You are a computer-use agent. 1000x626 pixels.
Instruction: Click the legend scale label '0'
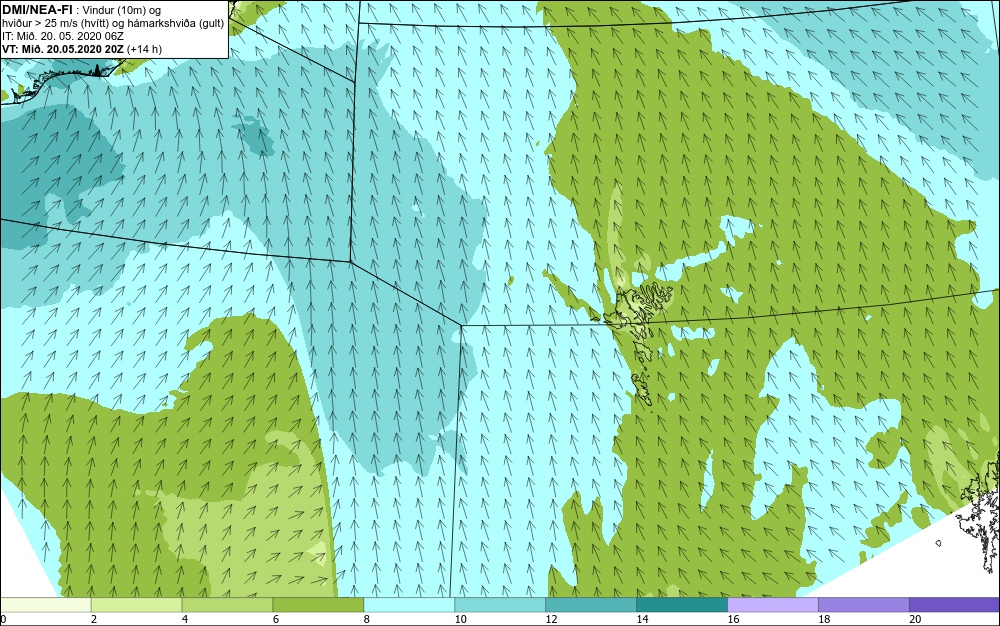pyautogui.click(x=3, y=619)
